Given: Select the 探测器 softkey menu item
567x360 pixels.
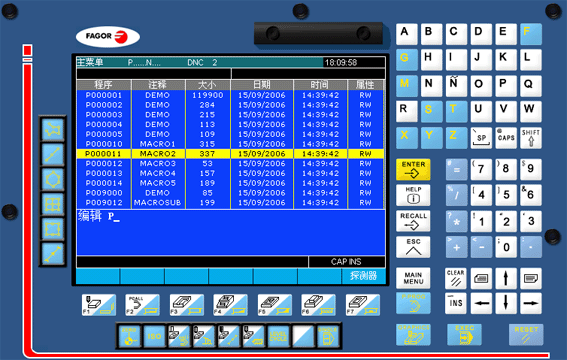Looking at the screenshot, I should [x=363, y=276].
